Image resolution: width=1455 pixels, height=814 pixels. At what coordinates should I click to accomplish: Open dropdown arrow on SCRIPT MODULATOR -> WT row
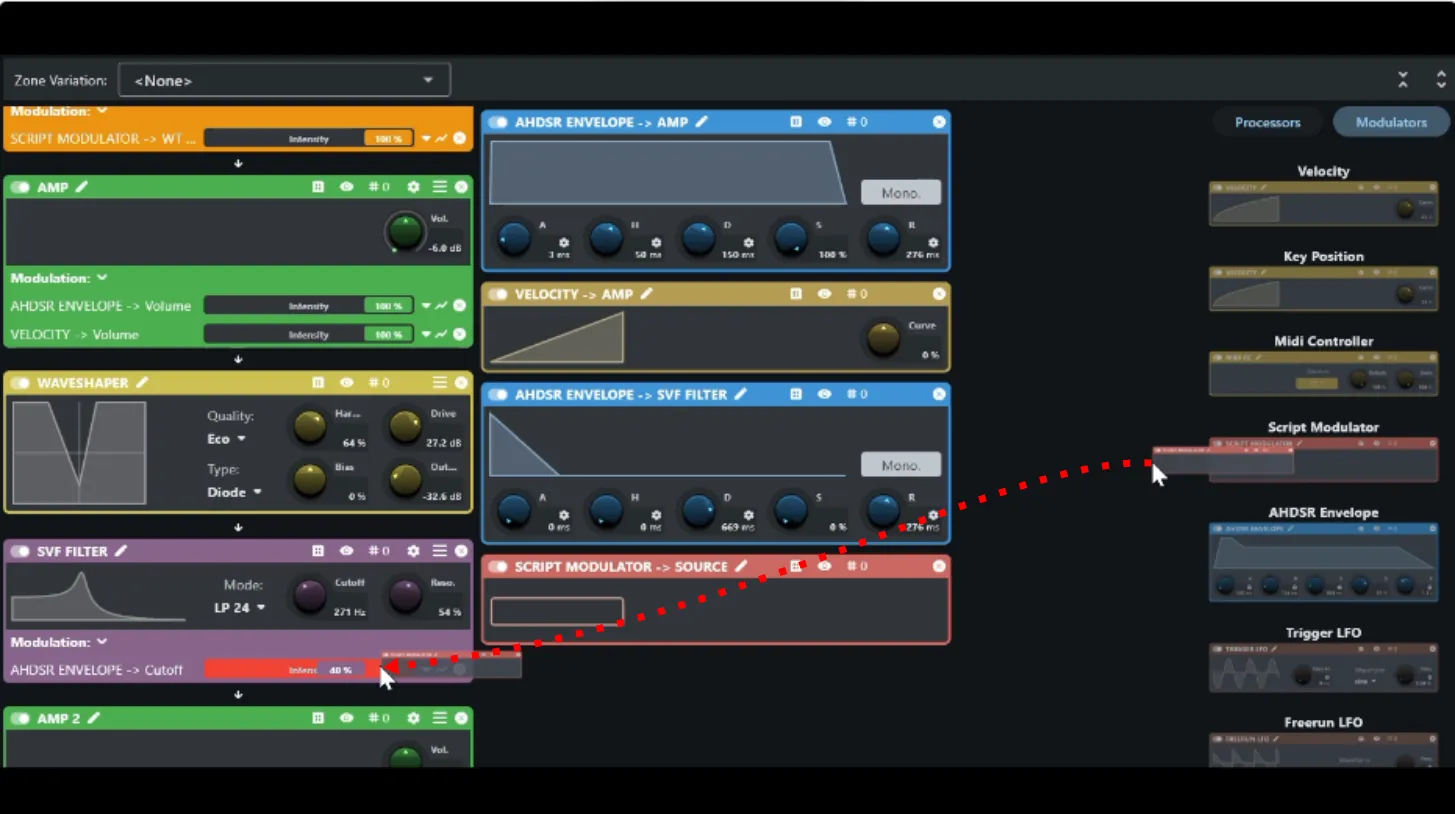tap(426, 139)
